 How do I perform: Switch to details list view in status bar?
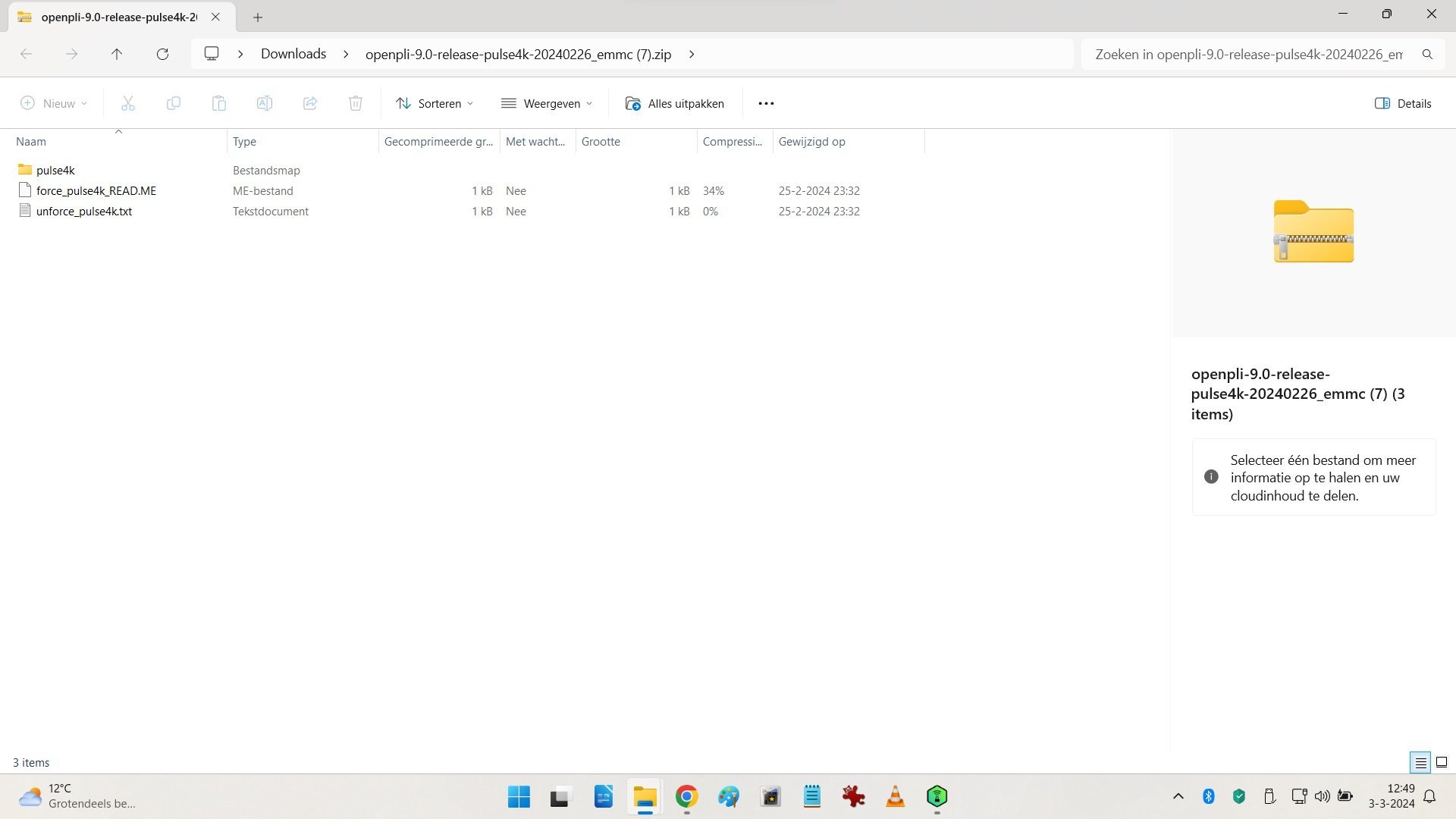(x=1420, y=762)
